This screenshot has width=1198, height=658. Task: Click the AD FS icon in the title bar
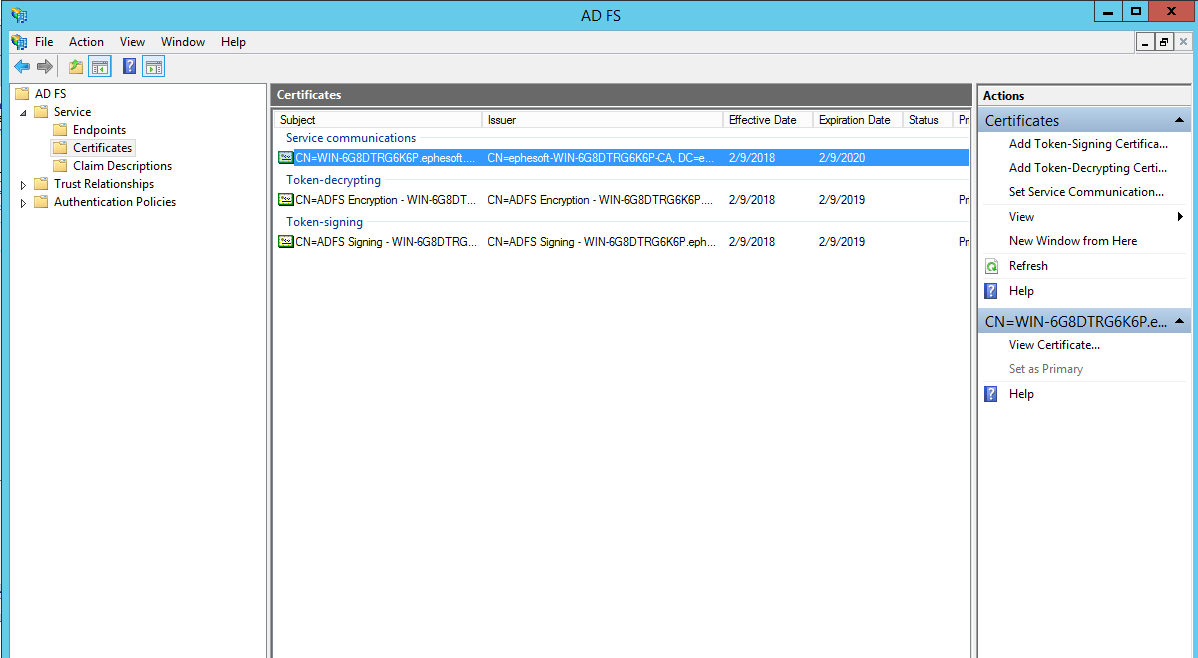click(19, 15)
